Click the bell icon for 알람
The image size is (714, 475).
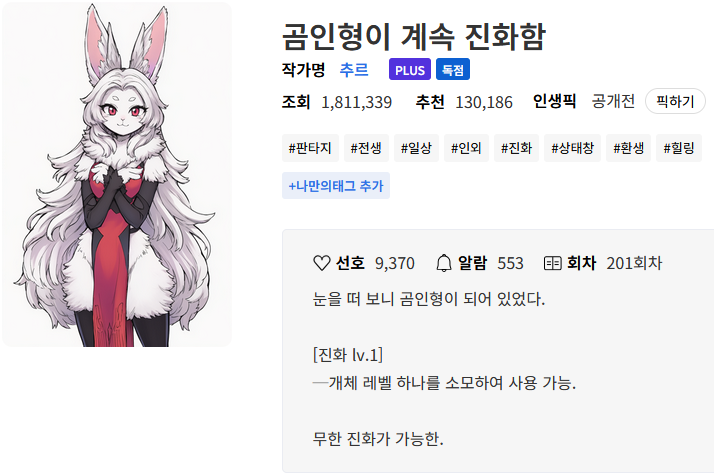(444, 263)
